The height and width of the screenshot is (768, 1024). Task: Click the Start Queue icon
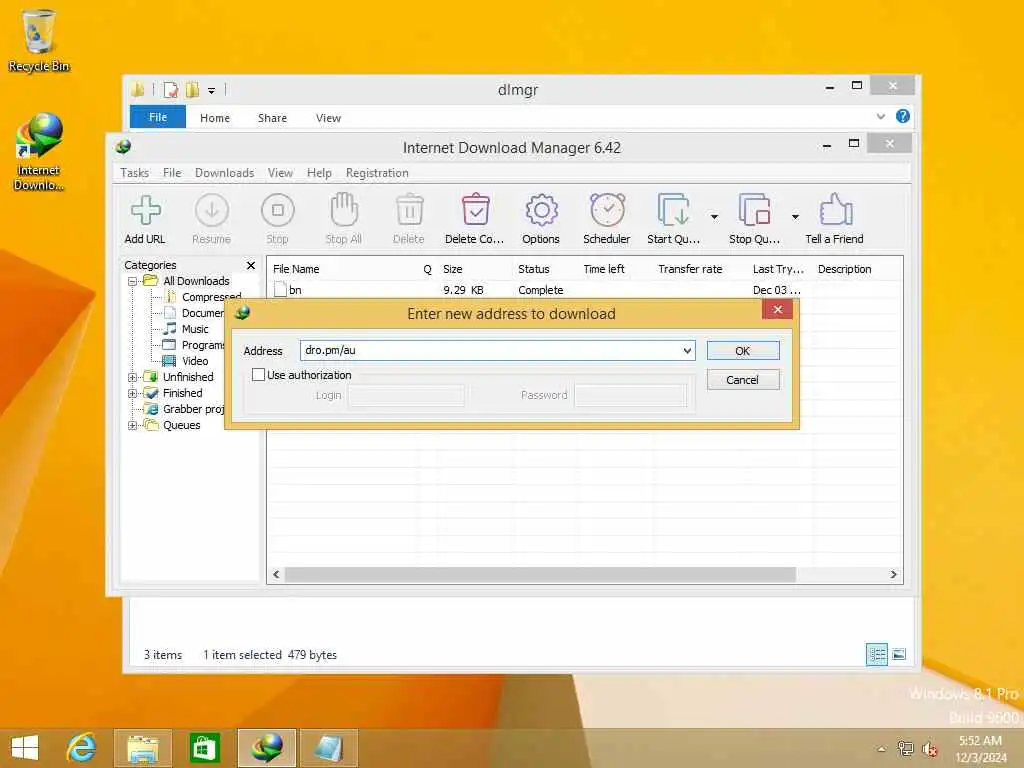pyautogui.click(x=673, y=210)
